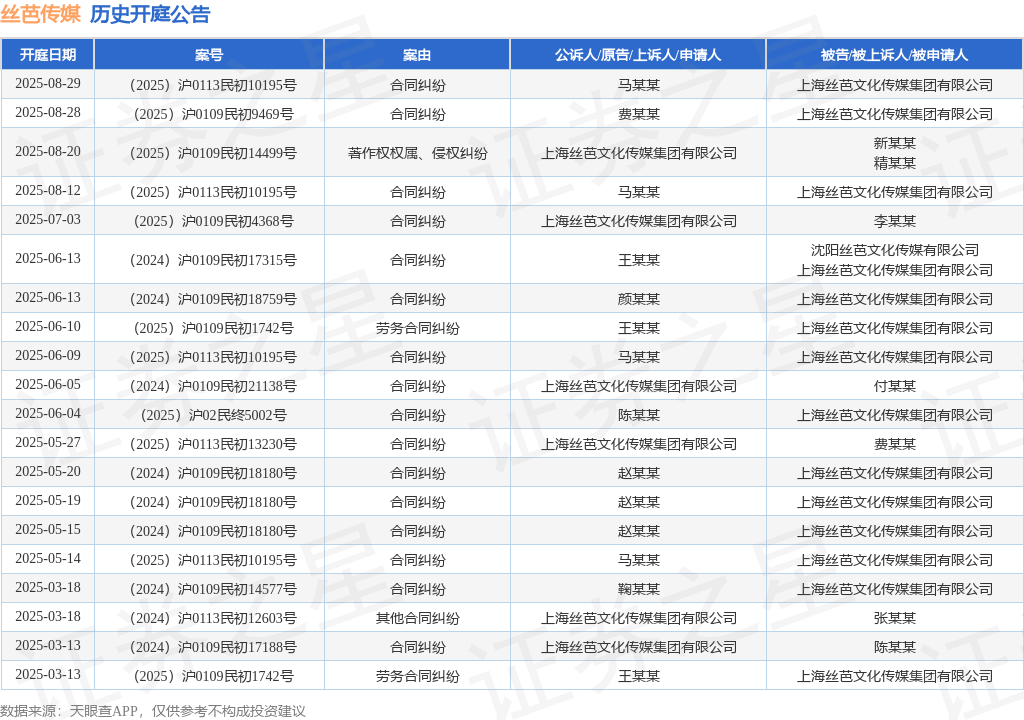Click the 历史开庭公告 heading
Image resolution: width=1024 pixels, height=720 pixels.
tap(150, 14)
